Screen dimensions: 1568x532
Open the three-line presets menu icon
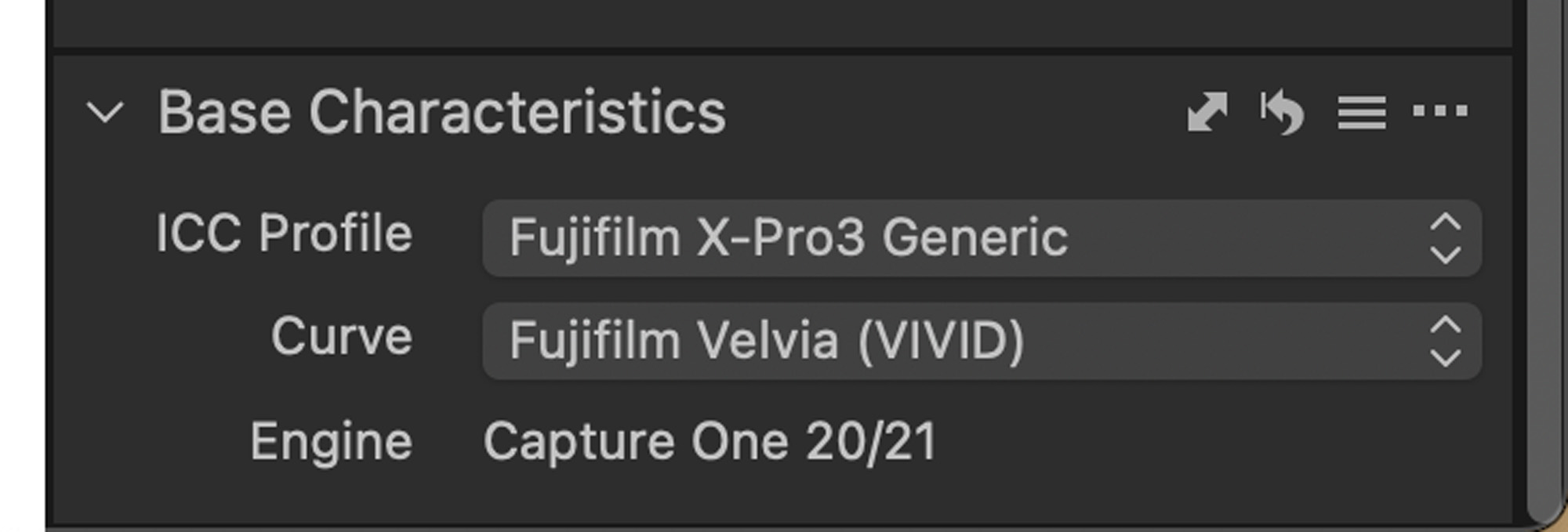[1361, 113]
